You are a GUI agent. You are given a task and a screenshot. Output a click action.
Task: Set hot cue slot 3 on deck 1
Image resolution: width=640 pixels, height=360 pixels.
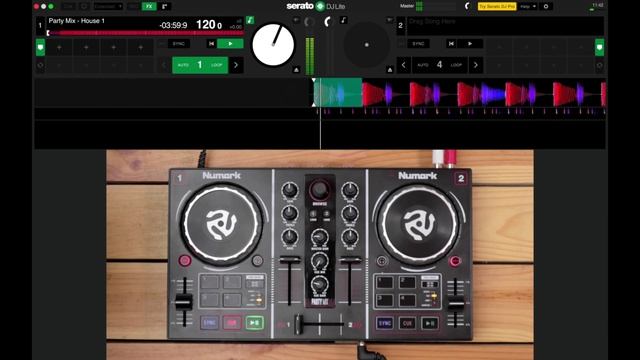pos(113,48)
